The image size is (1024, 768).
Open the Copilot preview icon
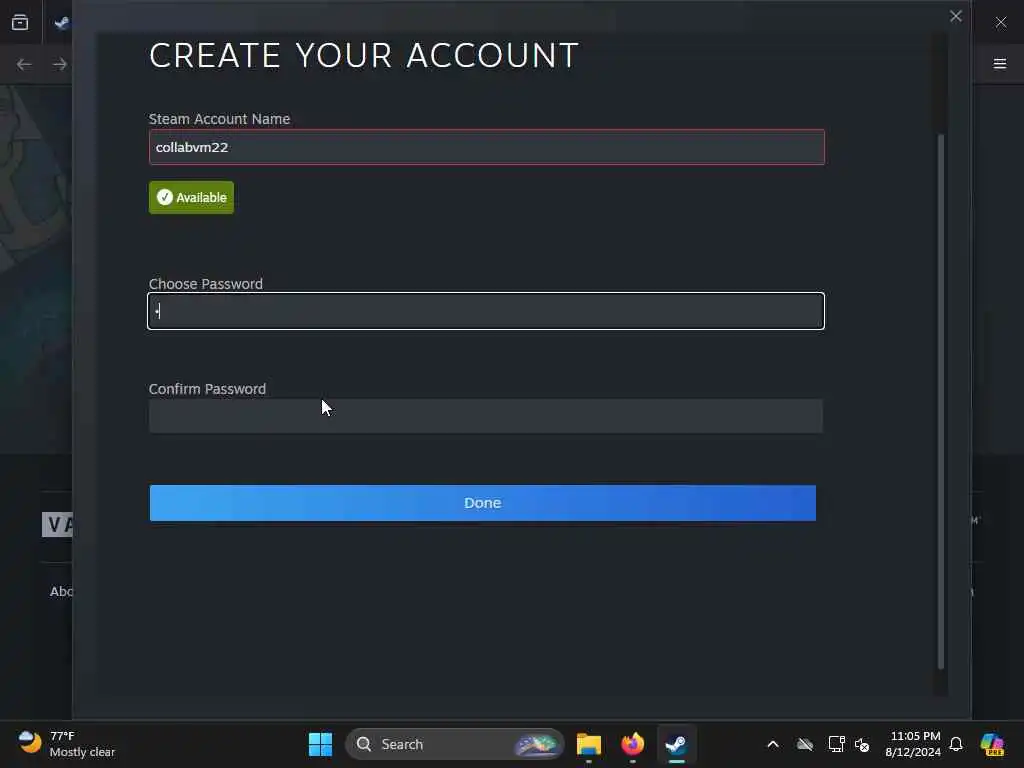click(992, 744)
